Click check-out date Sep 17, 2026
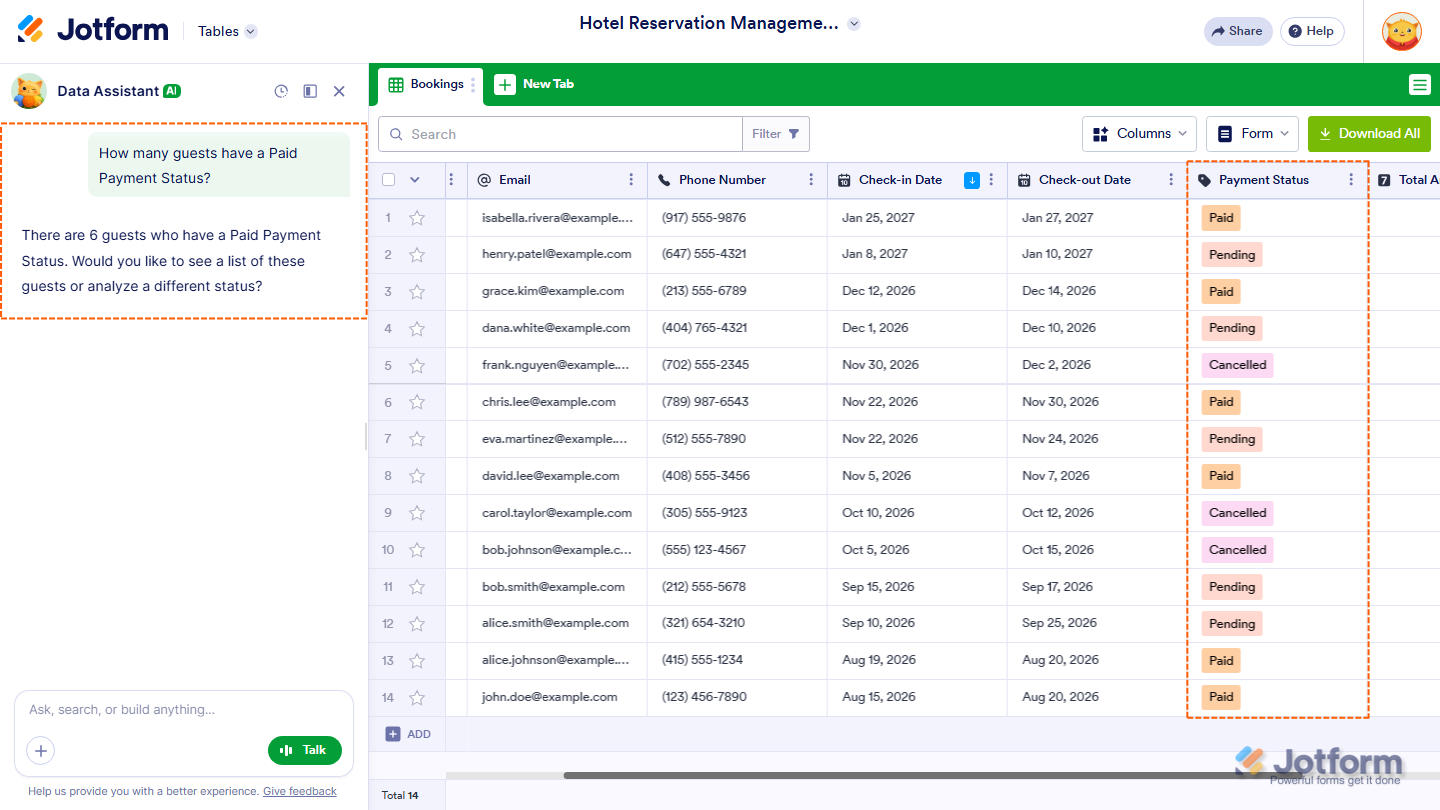 tap(1058, 587)
